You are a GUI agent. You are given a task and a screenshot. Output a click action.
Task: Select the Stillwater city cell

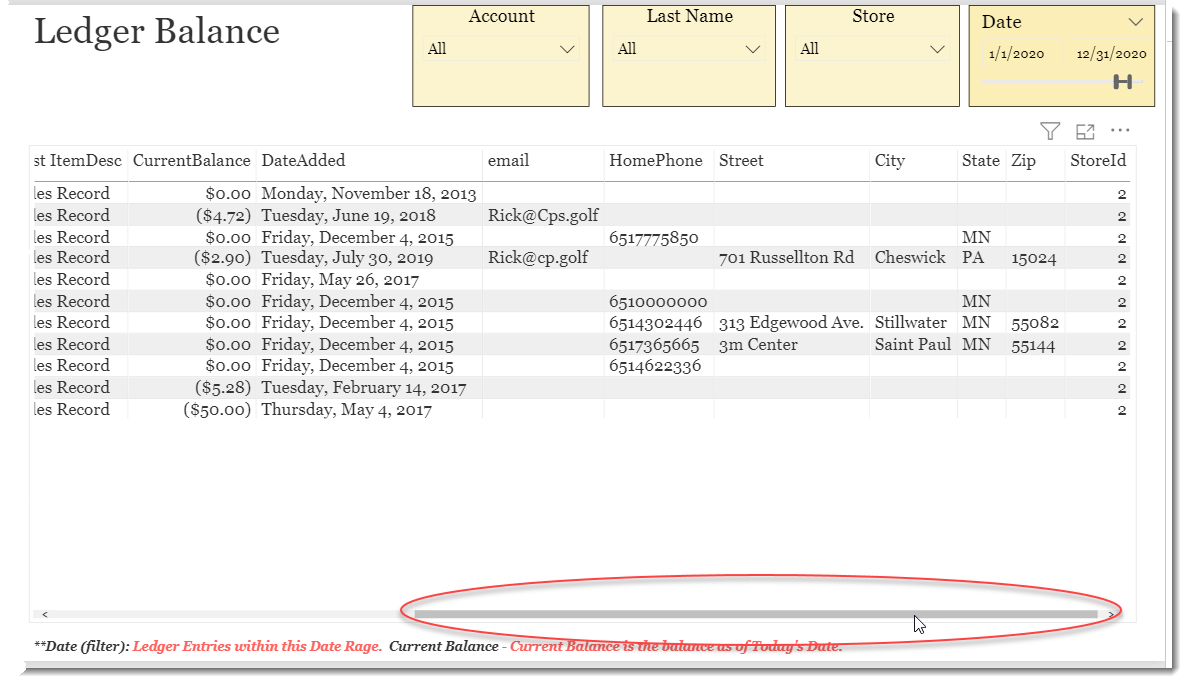coord(911,323)
